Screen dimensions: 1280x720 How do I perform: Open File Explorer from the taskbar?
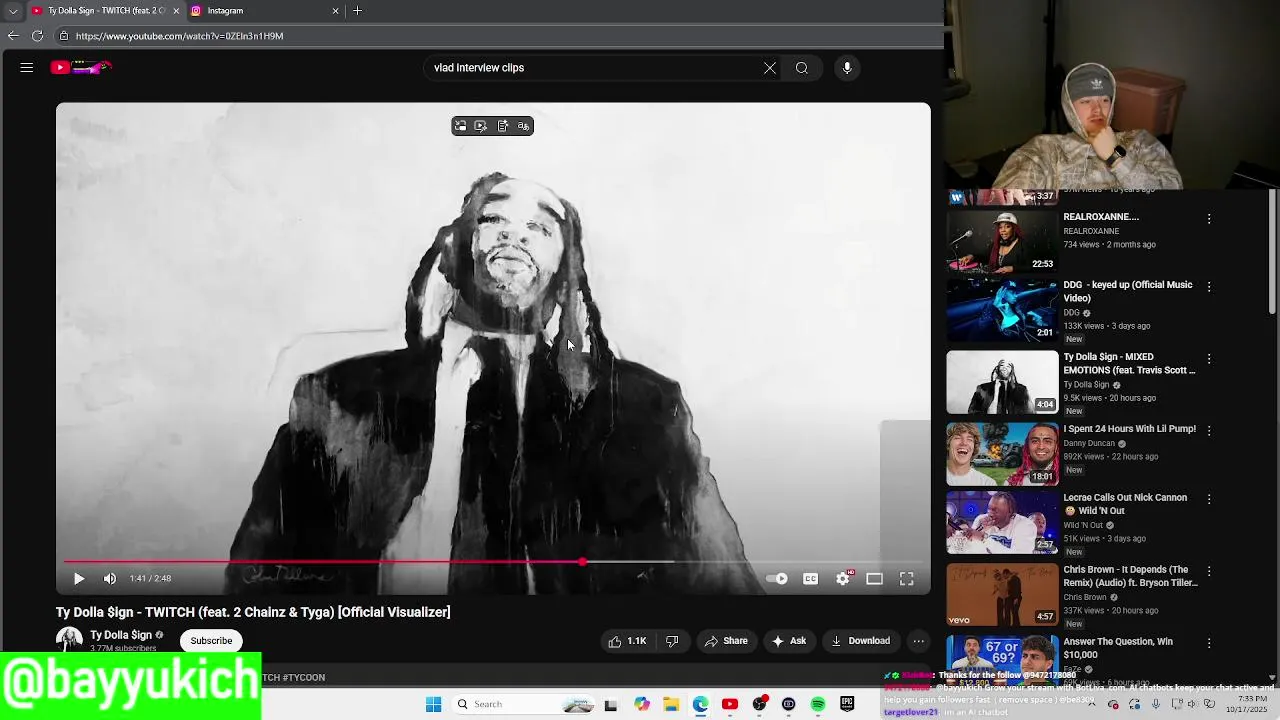click(671, 704)
